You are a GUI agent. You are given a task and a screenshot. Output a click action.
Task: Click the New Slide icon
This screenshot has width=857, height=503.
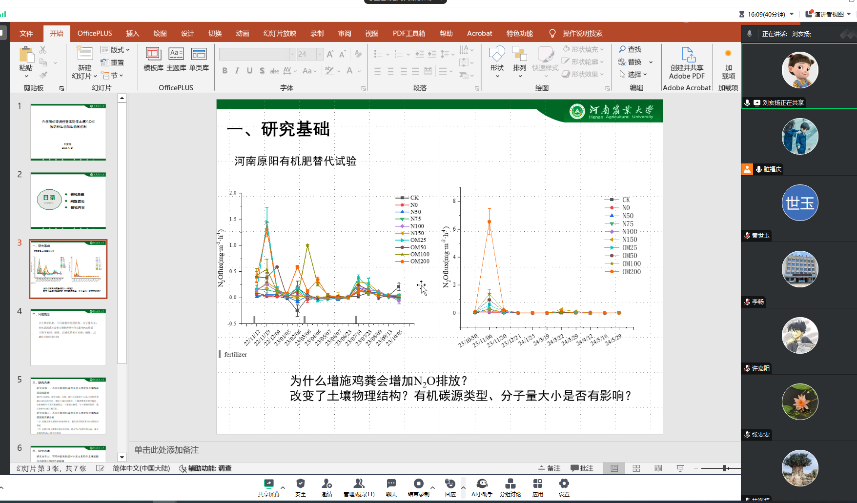tap(83, 56)
